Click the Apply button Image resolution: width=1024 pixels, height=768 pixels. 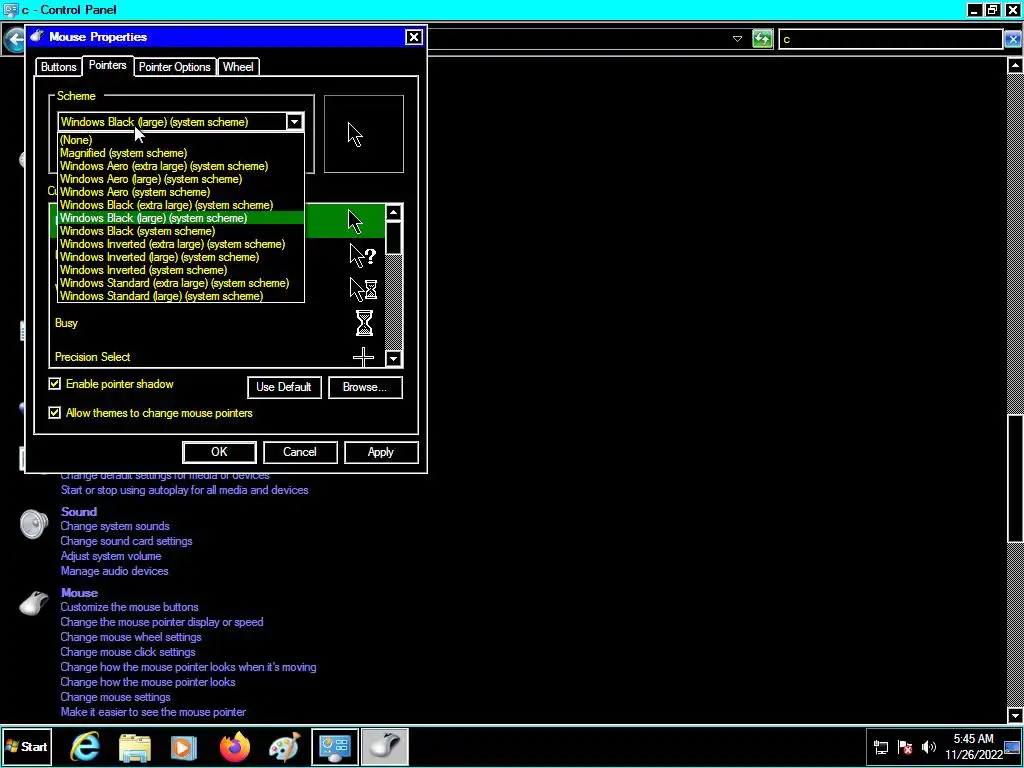[x=381, y=452]
